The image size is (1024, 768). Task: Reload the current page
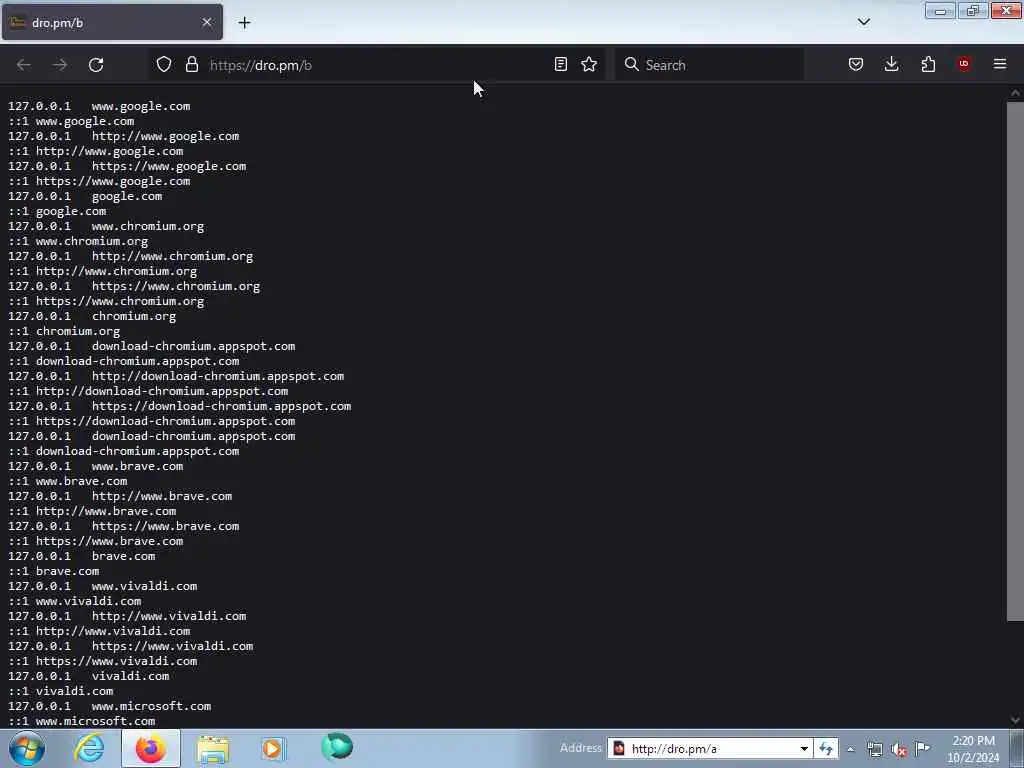pyautogui.click(x=96, y=65)
